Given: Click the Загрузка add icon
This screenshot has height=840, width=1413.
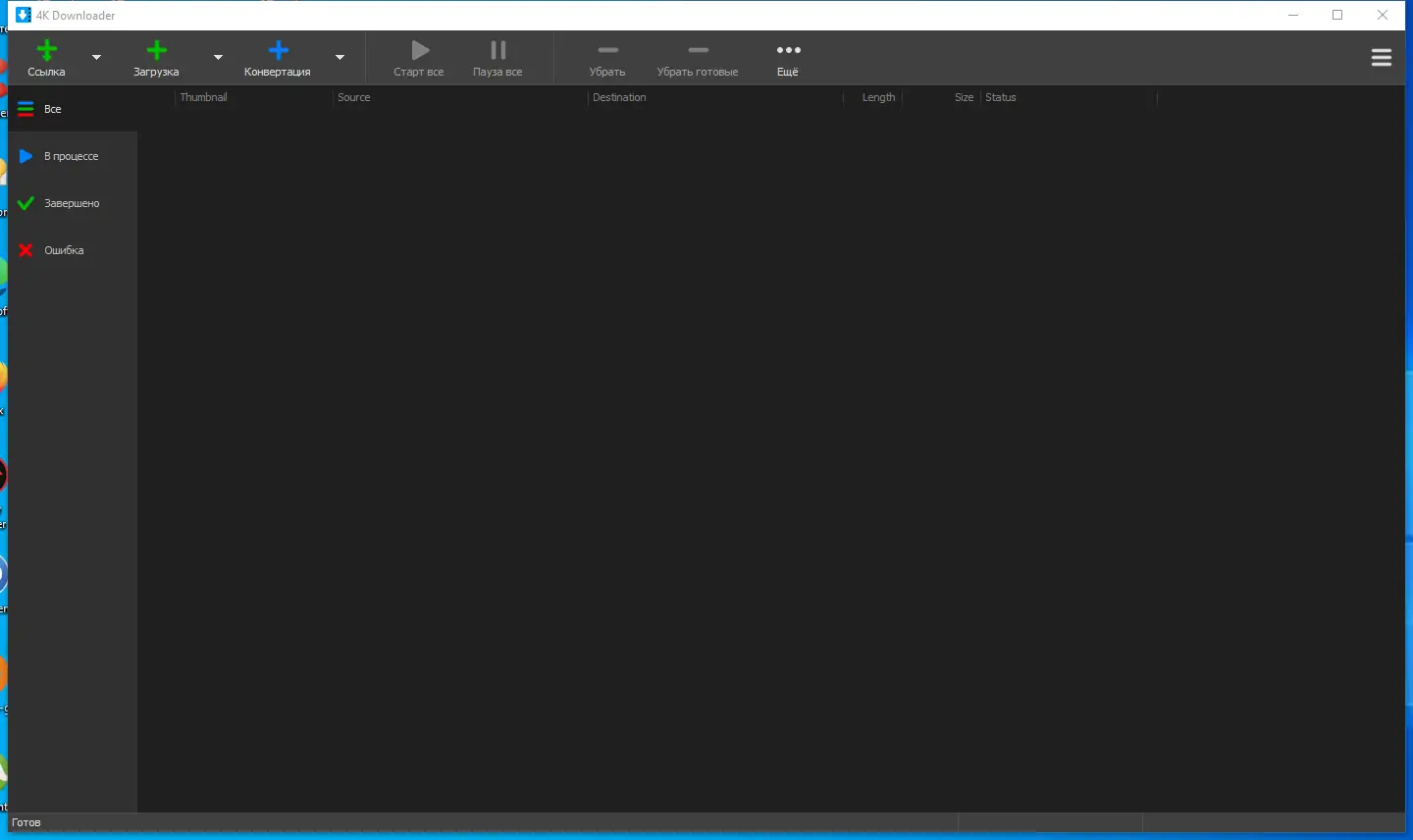Looking at the screenshot, I should pyautogui.click(x=156, y=49).
